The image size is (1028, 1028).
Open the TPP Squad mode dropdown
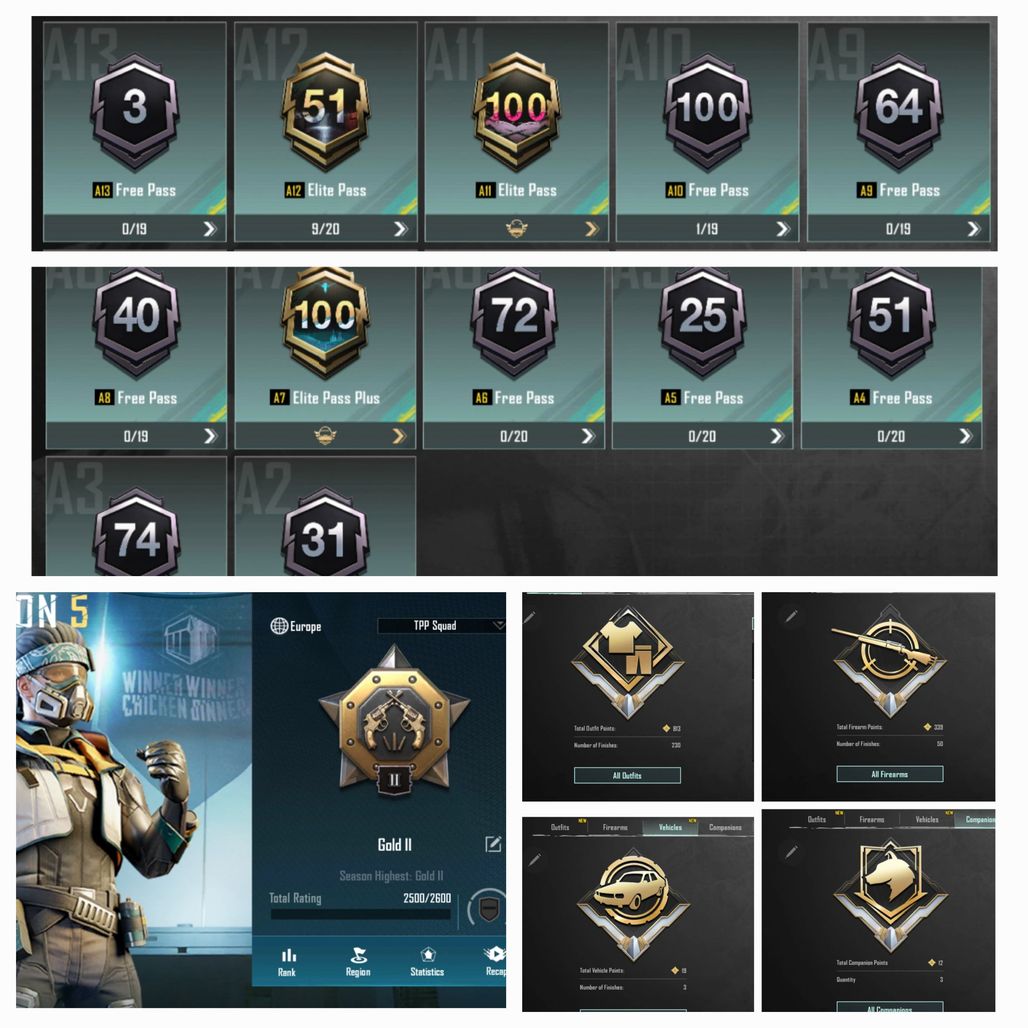click(x=441, y=625)
